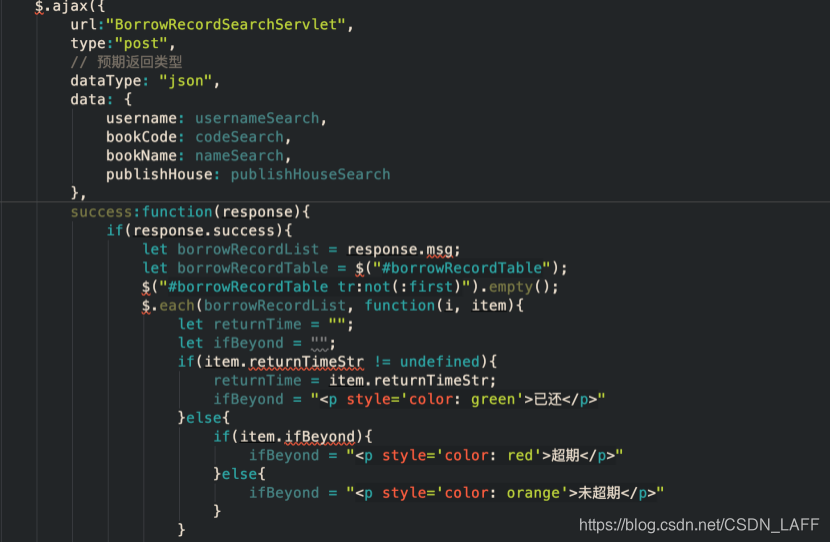
Task: Click the undefined keyword
Action: pyautogui.click(x=440, y=362)
